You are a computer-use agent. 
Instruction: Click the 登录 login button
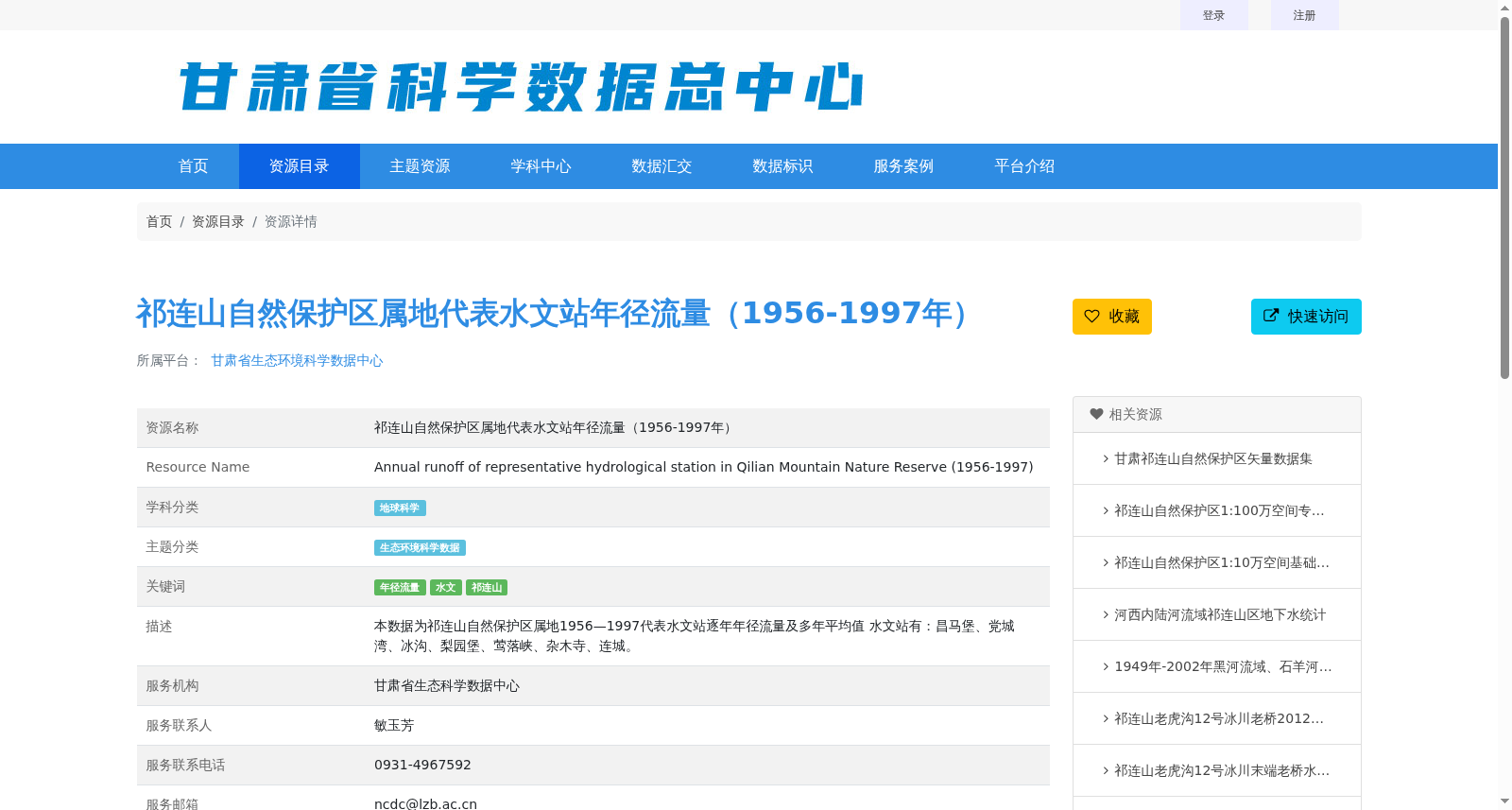(1214, 15)
